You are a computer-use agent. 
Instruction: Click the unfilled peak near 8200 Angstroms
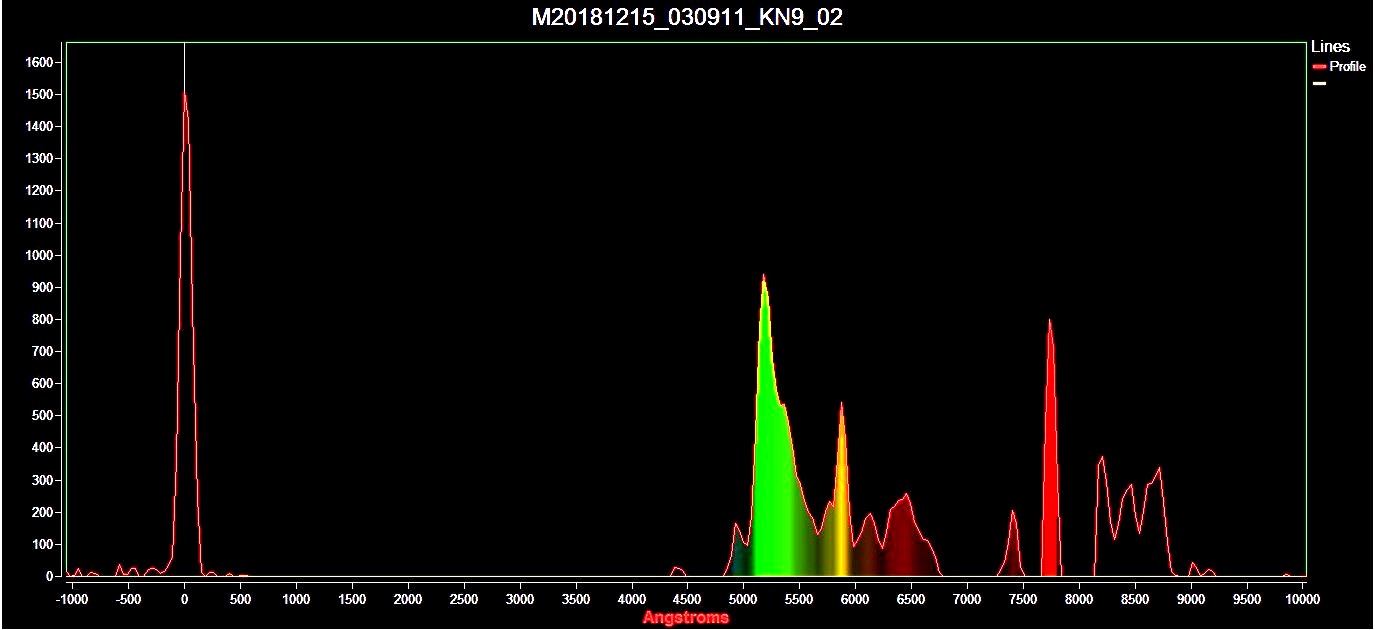tap(1102, 459)
